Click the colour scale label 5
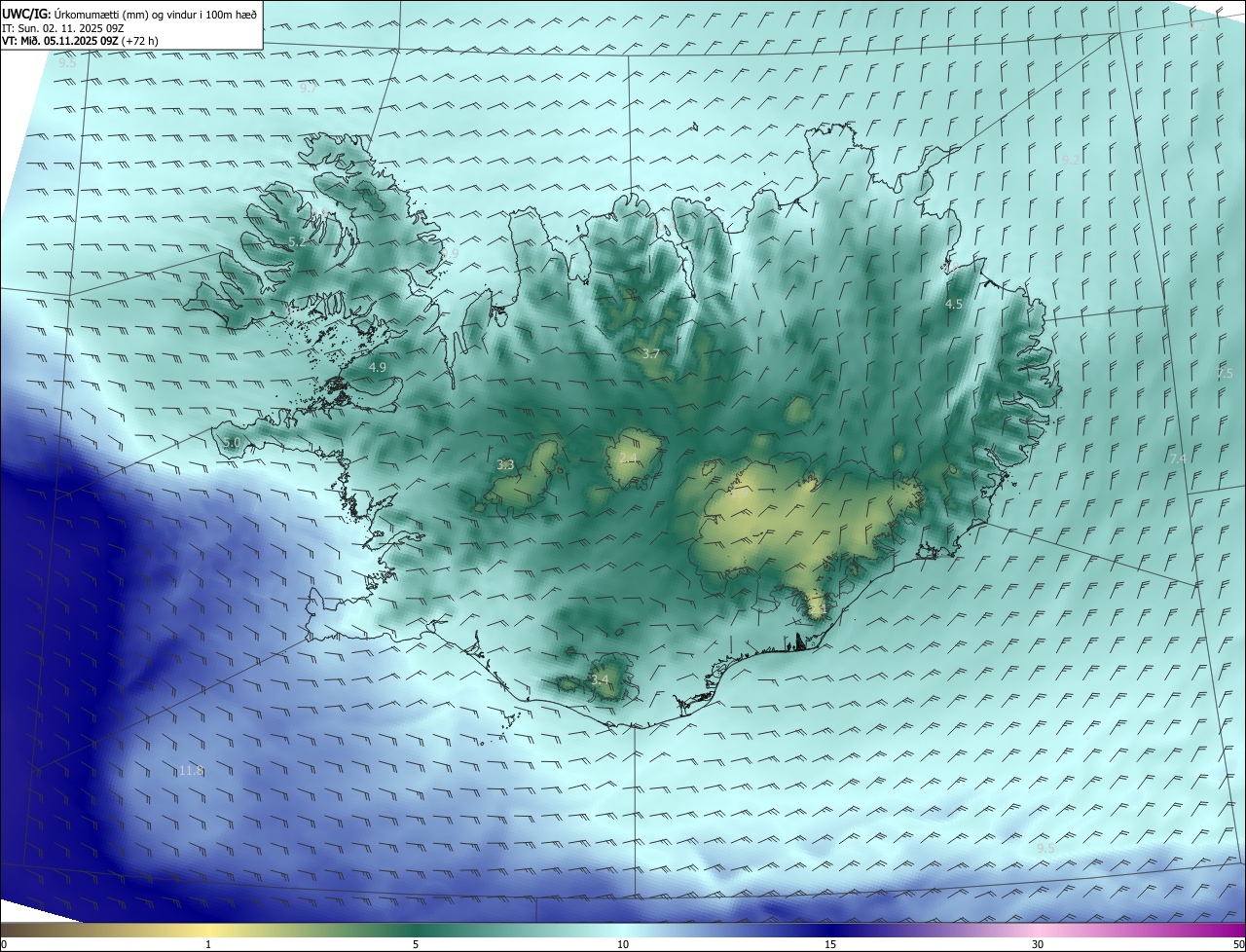The image size is (1246, 952). [416, 944]
